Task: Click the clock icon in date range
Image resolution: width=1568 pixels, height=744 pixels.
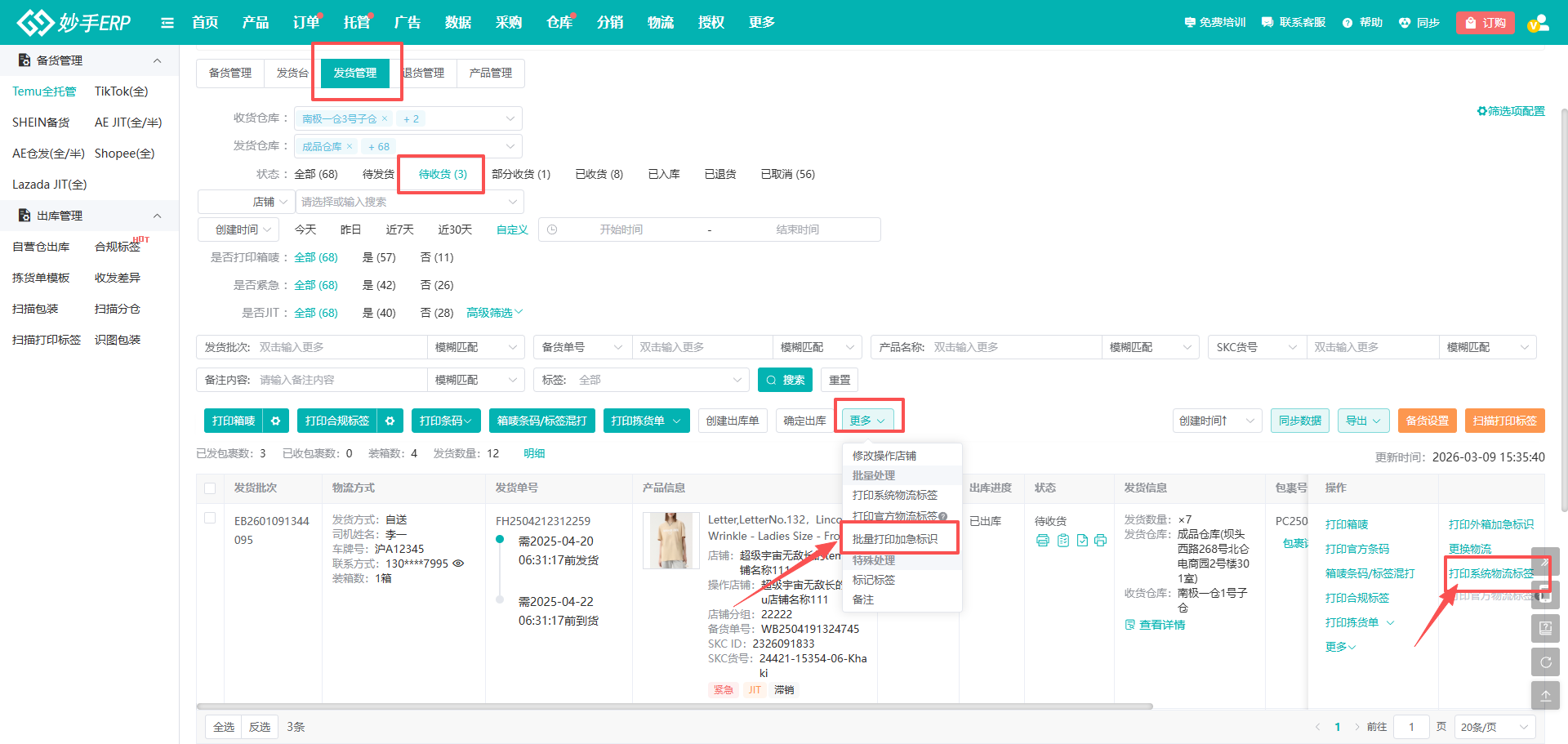Action: pos(552,229)
